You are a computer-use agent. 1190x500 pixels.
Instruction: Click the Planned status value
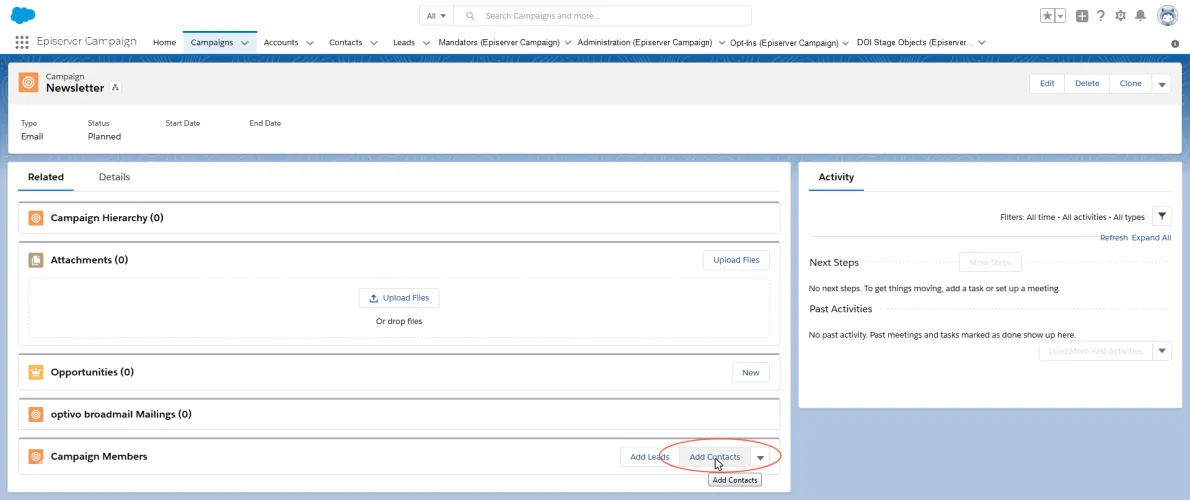coord(105,137)
